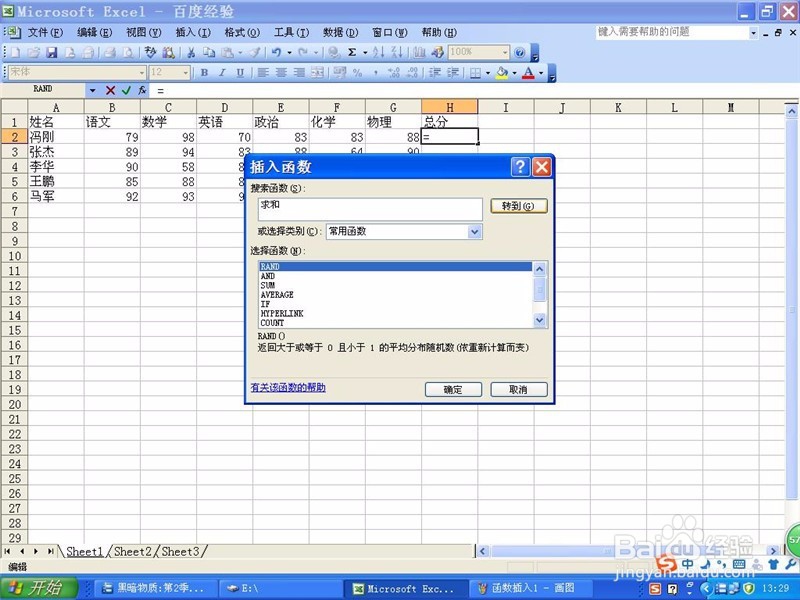Viewport: 800px width, 600px height.
Task: Click the 搜索函数 search box containing 求和
Action: click(370, 209)
